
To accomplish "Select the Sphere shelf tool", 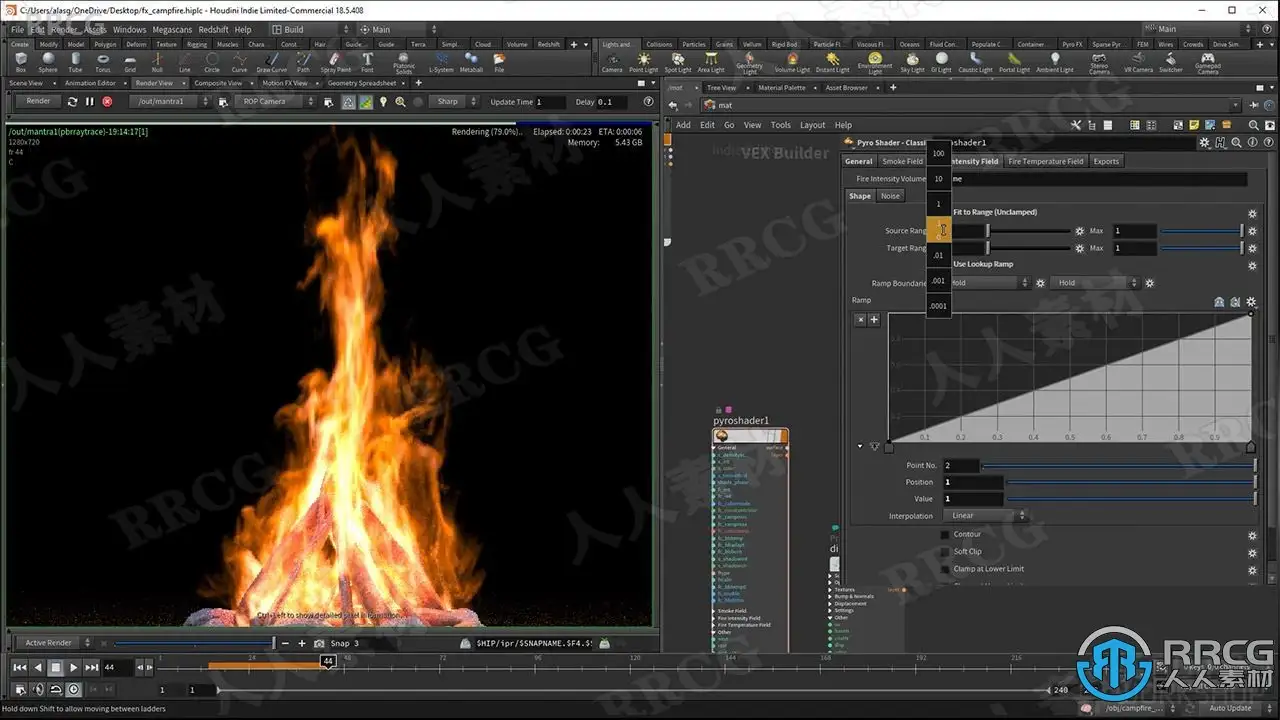I will 47,63.
